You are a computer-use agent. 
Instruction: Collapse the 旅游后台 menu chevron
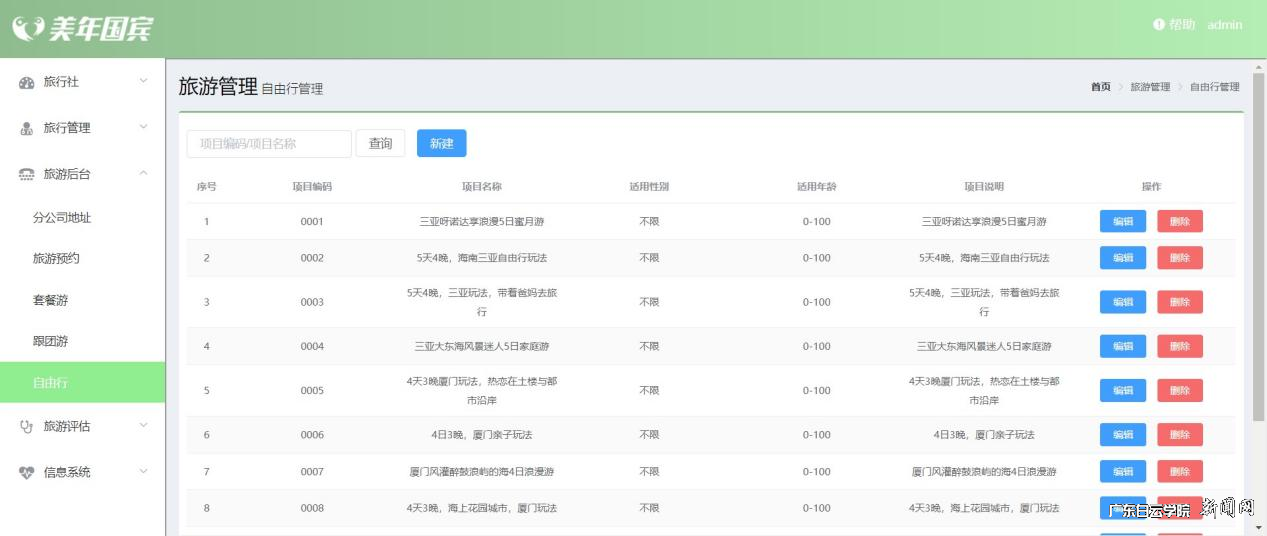(143, 173)
